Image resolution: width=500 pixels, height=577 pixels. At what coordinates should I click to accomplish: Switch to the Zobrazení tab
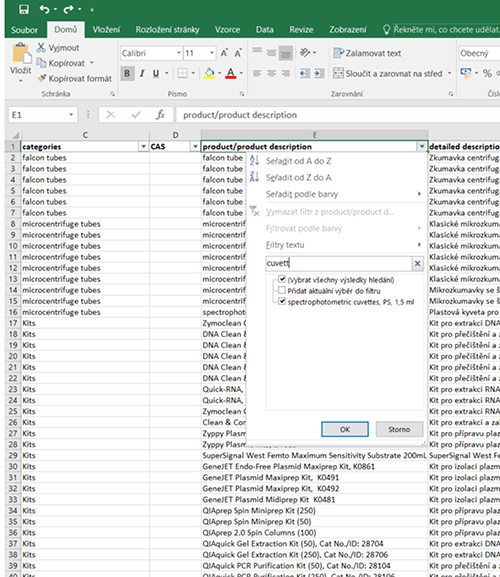[x=348, y=30]
